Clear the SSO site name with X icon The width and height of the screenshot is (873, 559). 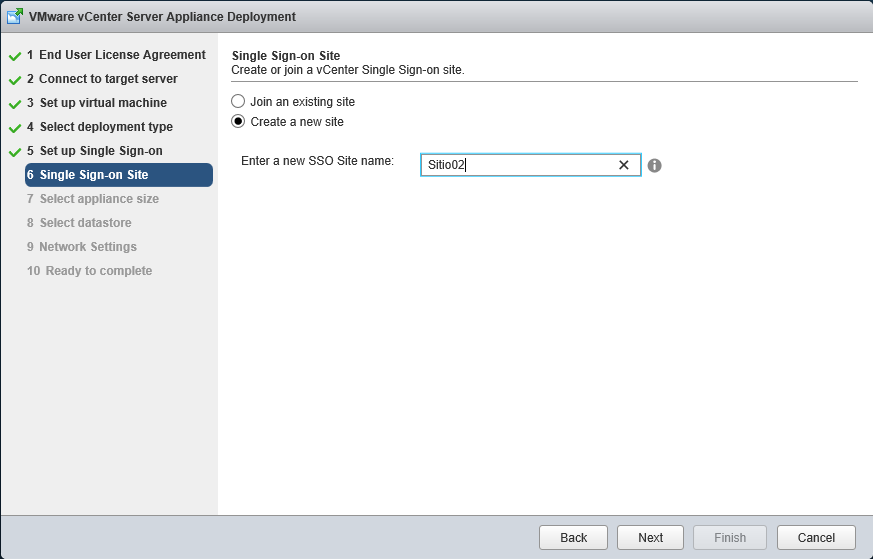(624, 165)
